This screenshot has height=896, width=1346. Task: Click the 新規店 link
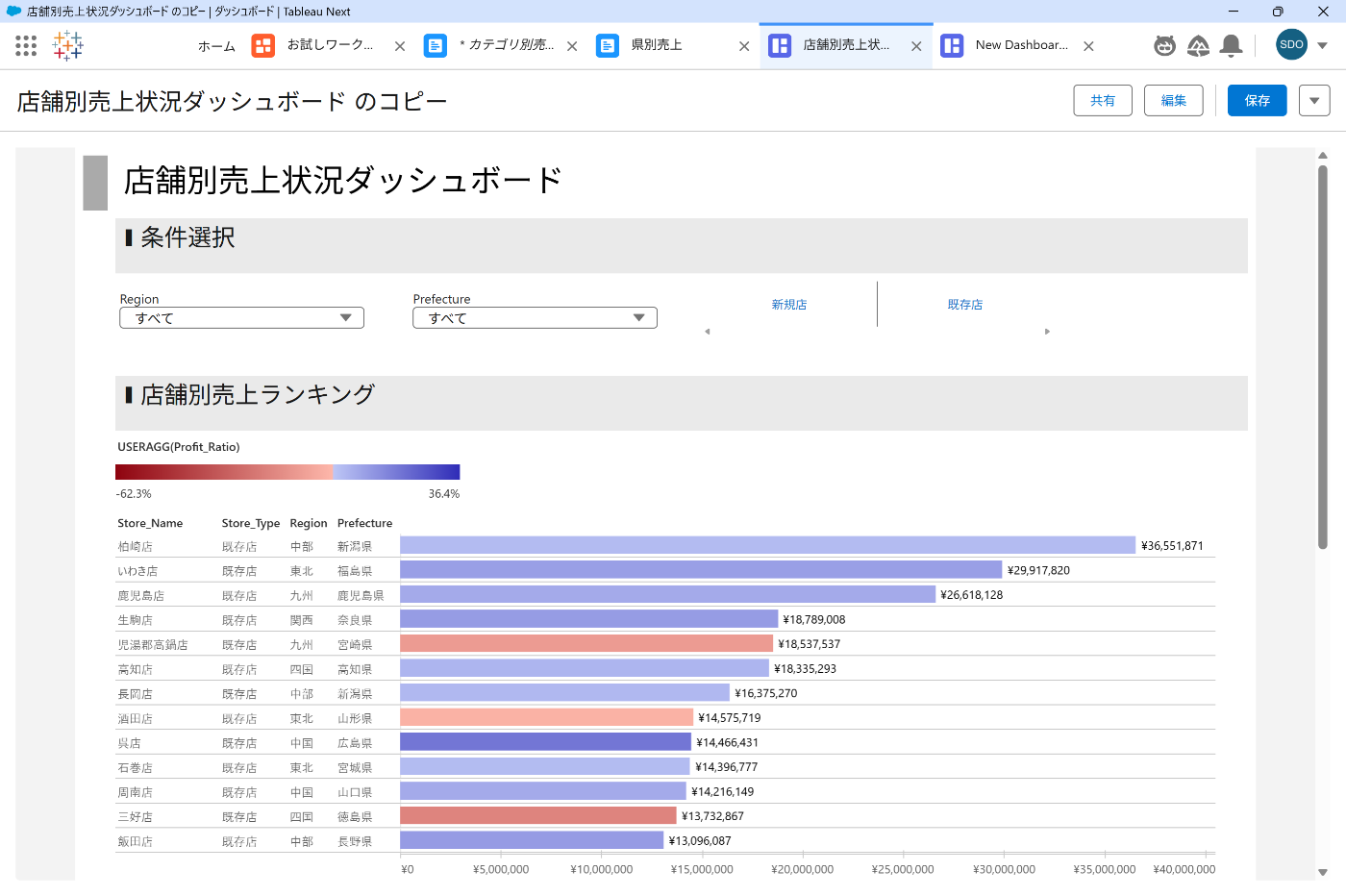coord(789,304)
